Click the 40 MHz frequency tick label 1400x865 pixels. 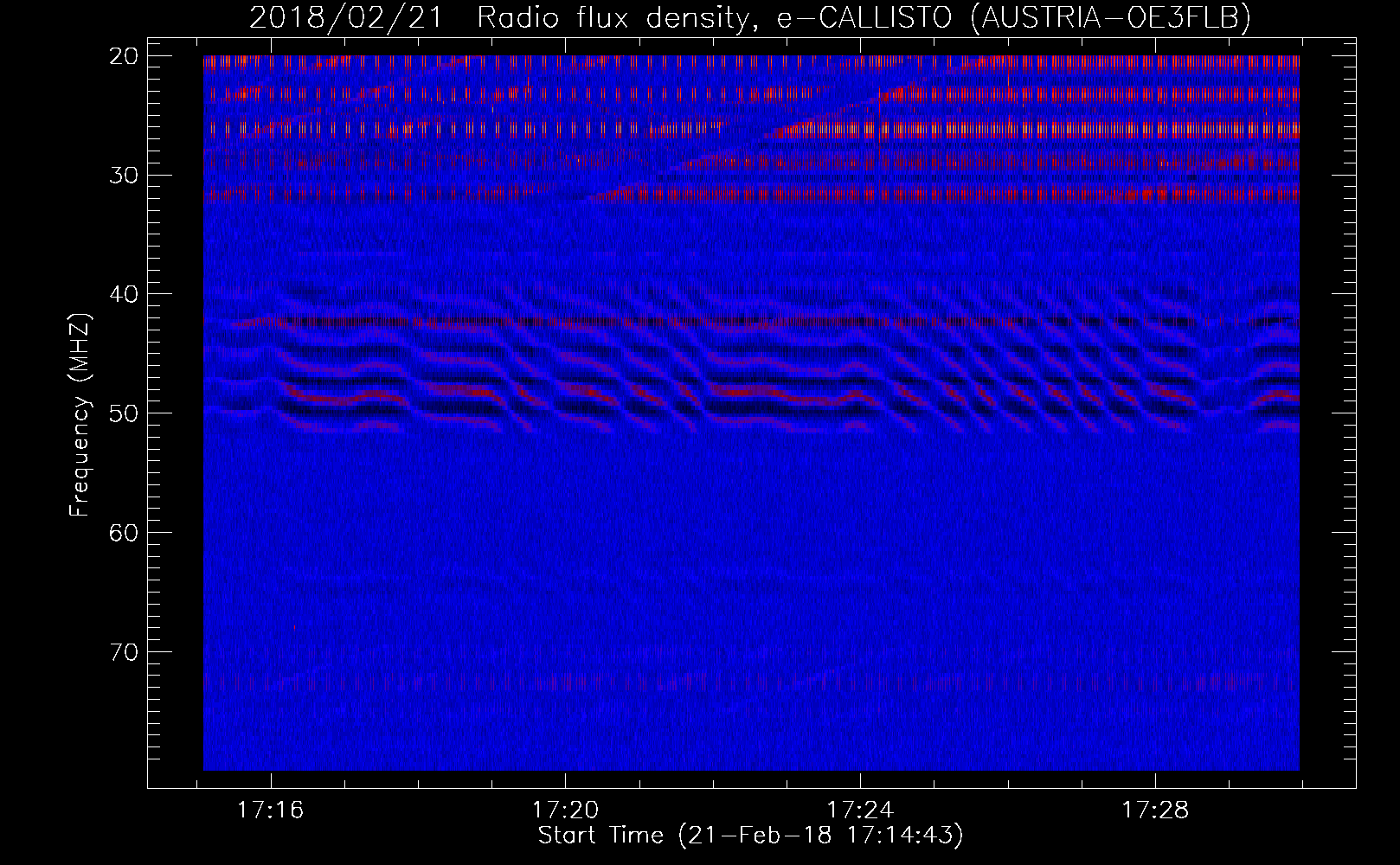click(124, 294)
